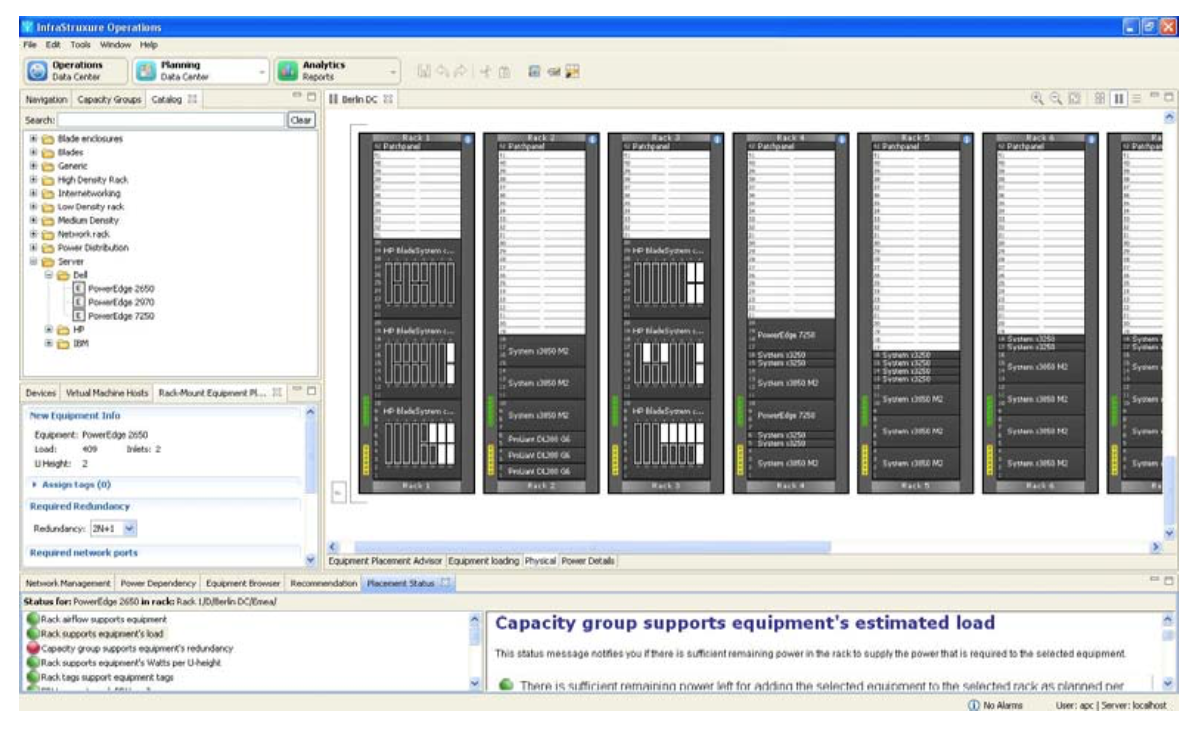Select PowerEdge 2970 in the Dell folder

coord(120,301)
